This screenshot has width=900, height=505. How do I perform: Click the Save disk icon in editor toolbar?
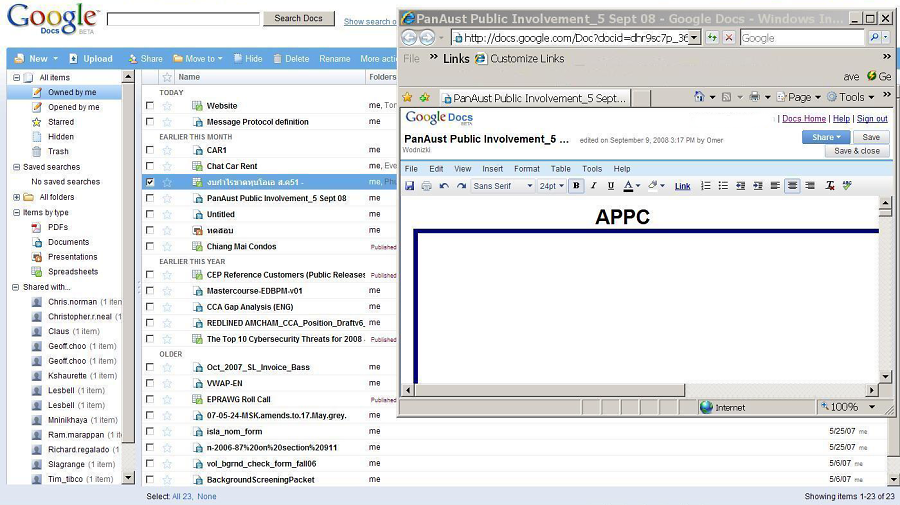(409, 186)
